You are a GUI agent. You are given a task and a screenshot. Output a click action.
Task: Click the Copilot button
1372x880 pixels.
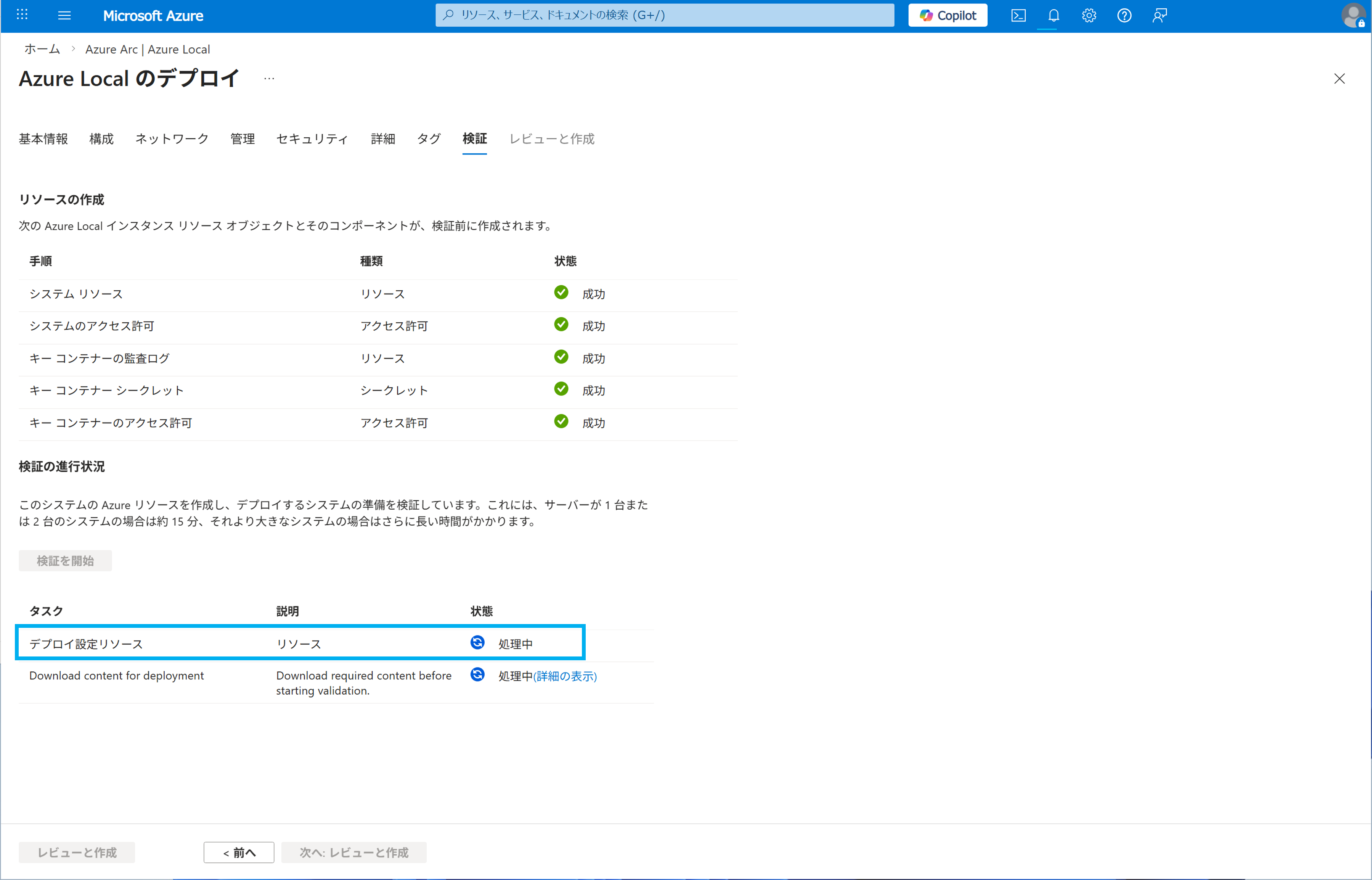[948, 15]
